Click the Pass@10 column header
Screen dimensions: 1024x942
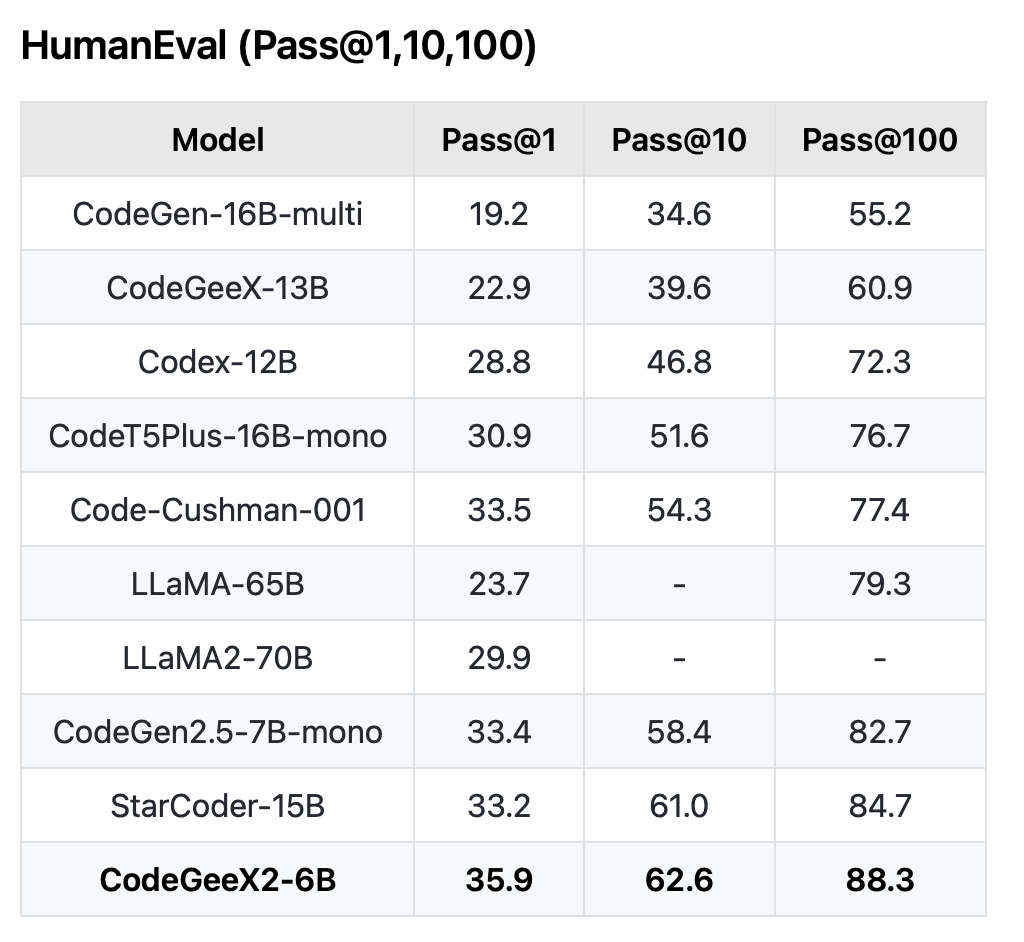679,140
